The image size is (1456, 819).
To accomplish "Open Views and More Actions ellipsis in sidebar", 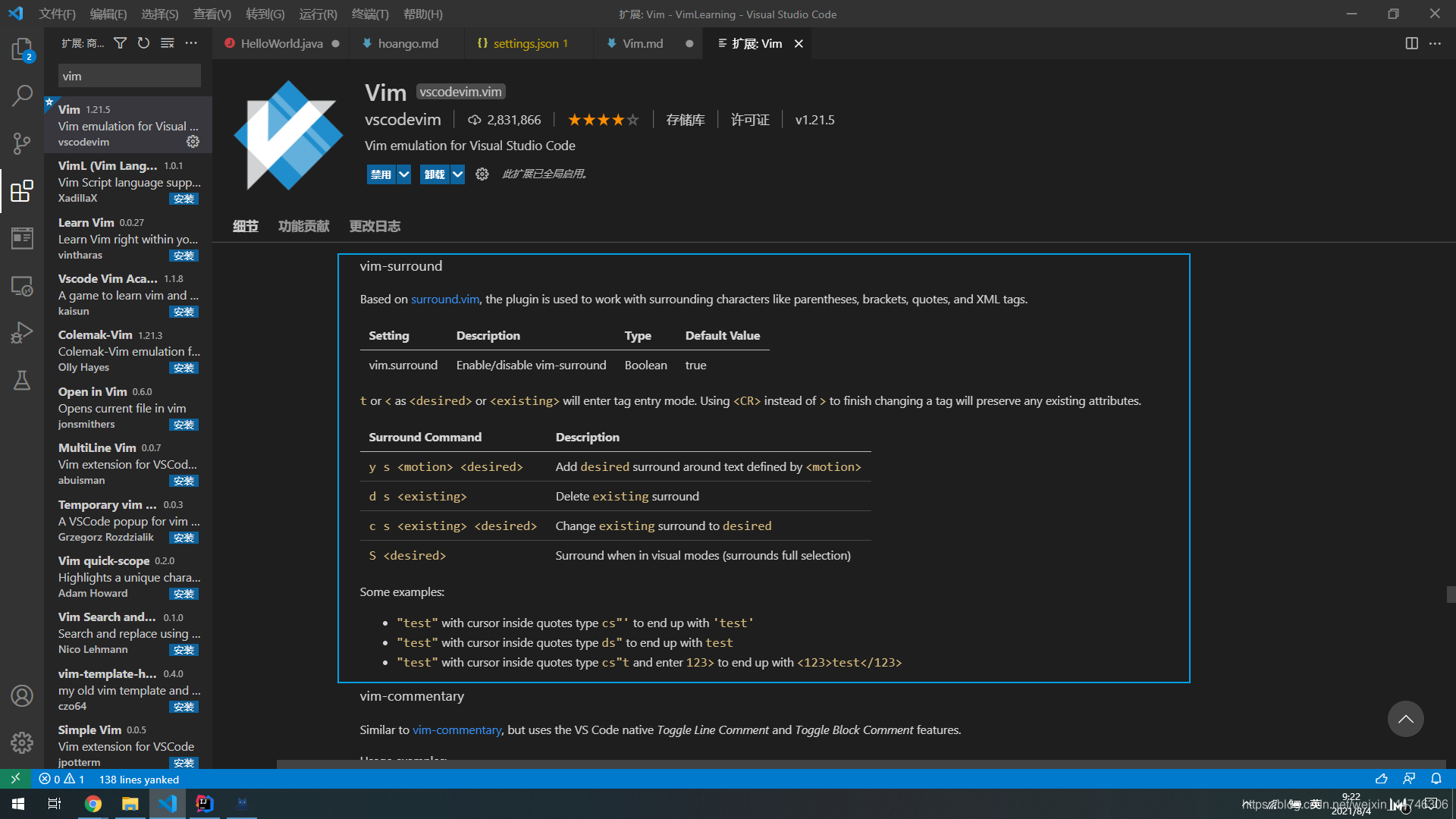I will pyautogui.click(x=191, y=43).
